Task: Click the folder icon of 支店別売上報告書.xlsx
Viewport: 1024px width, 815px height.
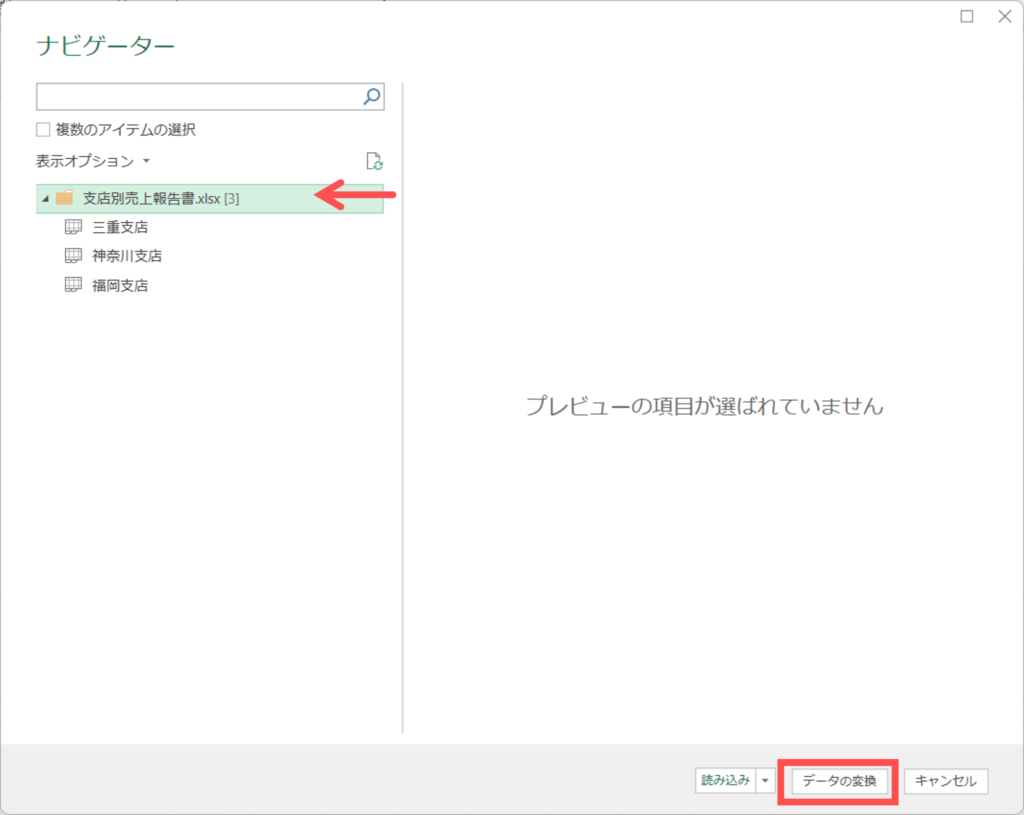Action: tap(64, 198)
